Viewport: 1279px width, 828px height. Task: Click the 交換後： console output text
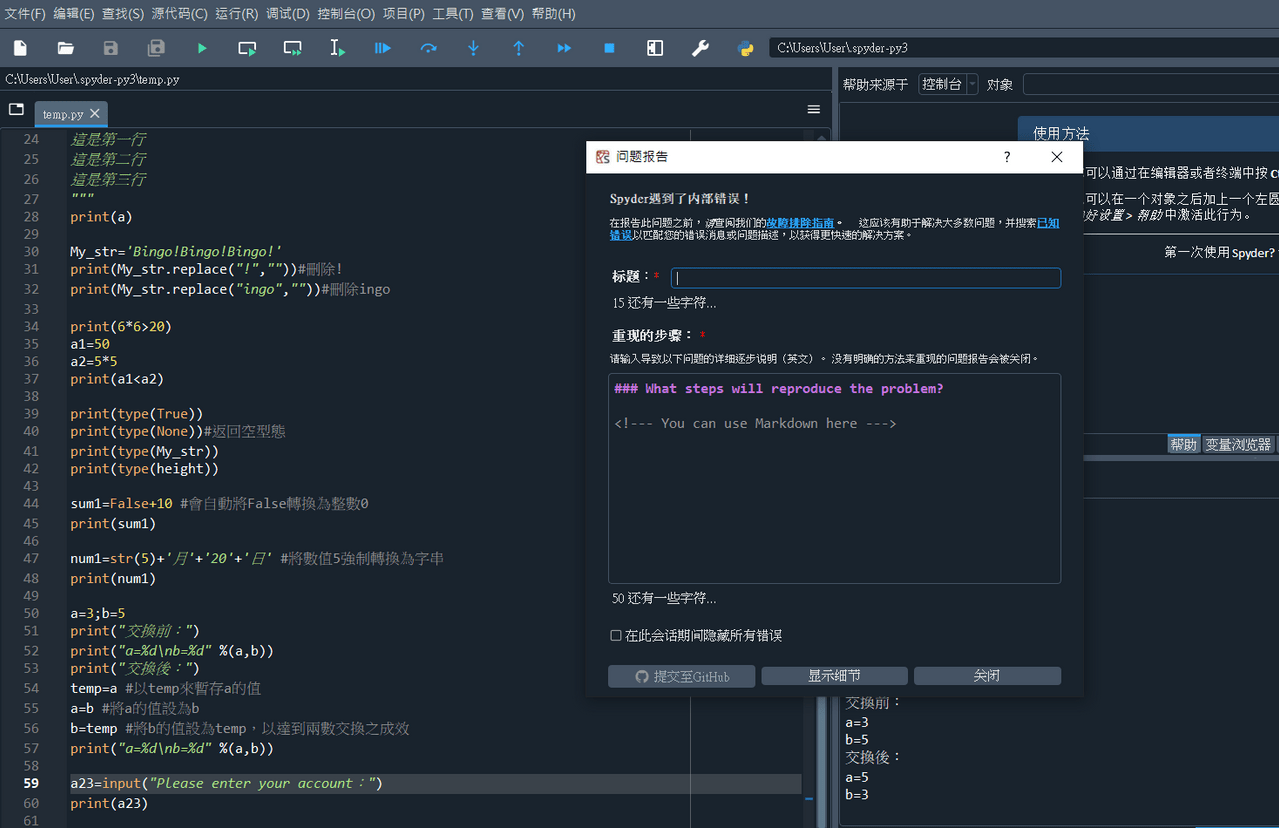(x=874, y=757)
